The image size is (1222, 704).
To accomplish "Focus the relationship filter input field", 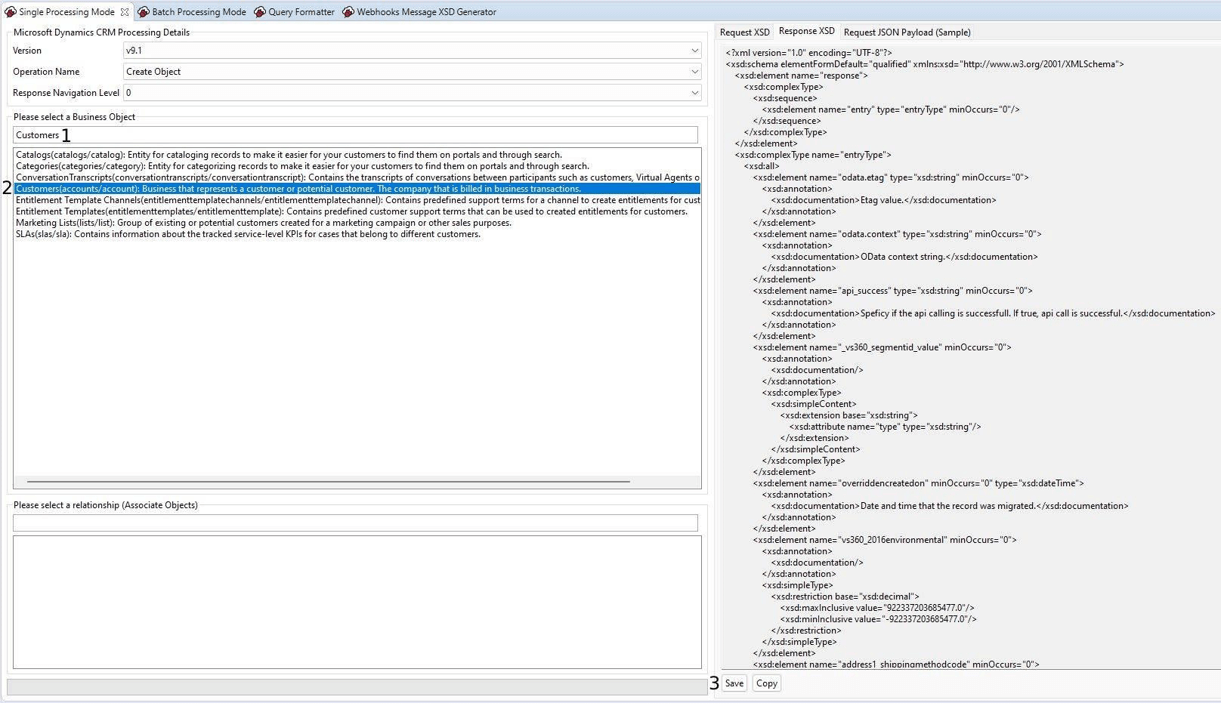I will point(355,523).
